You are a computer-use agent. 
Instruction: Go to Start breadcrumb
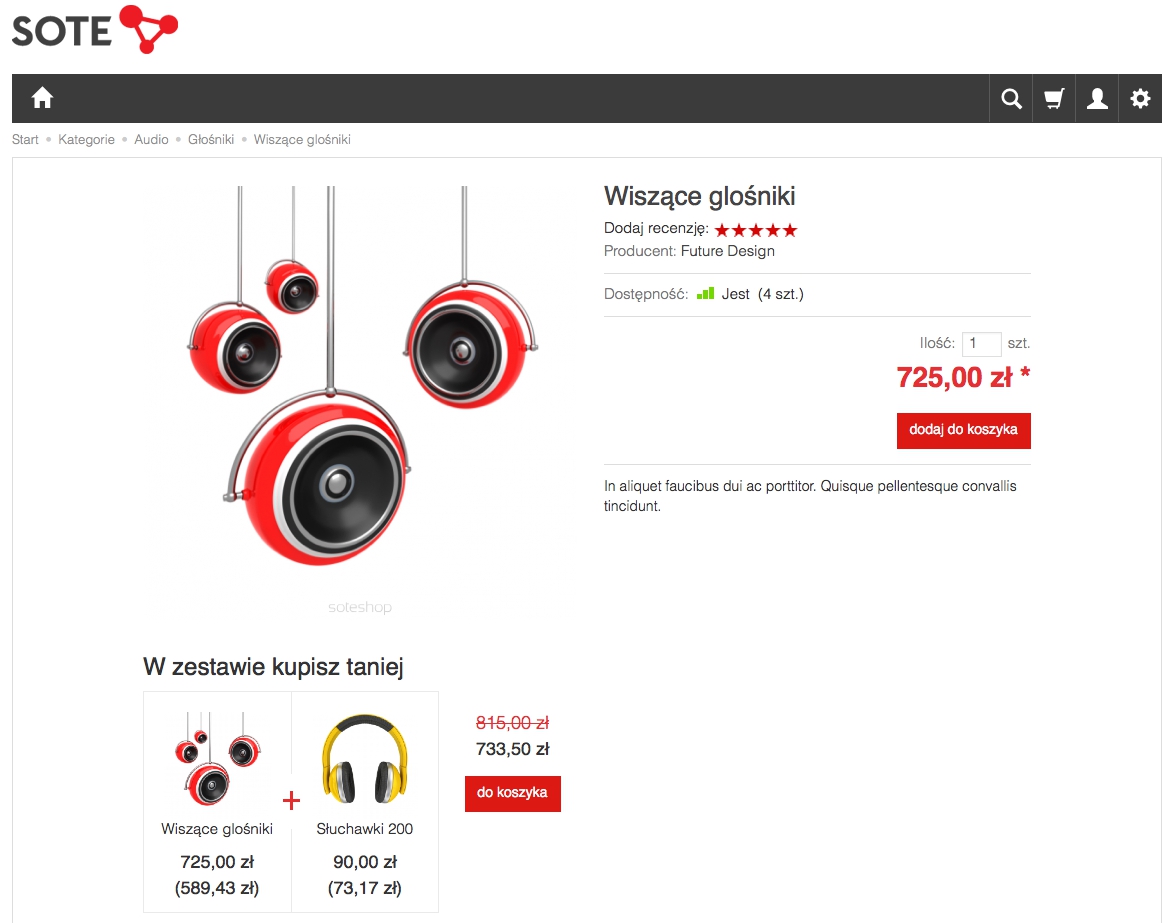[x=25, y=139]
